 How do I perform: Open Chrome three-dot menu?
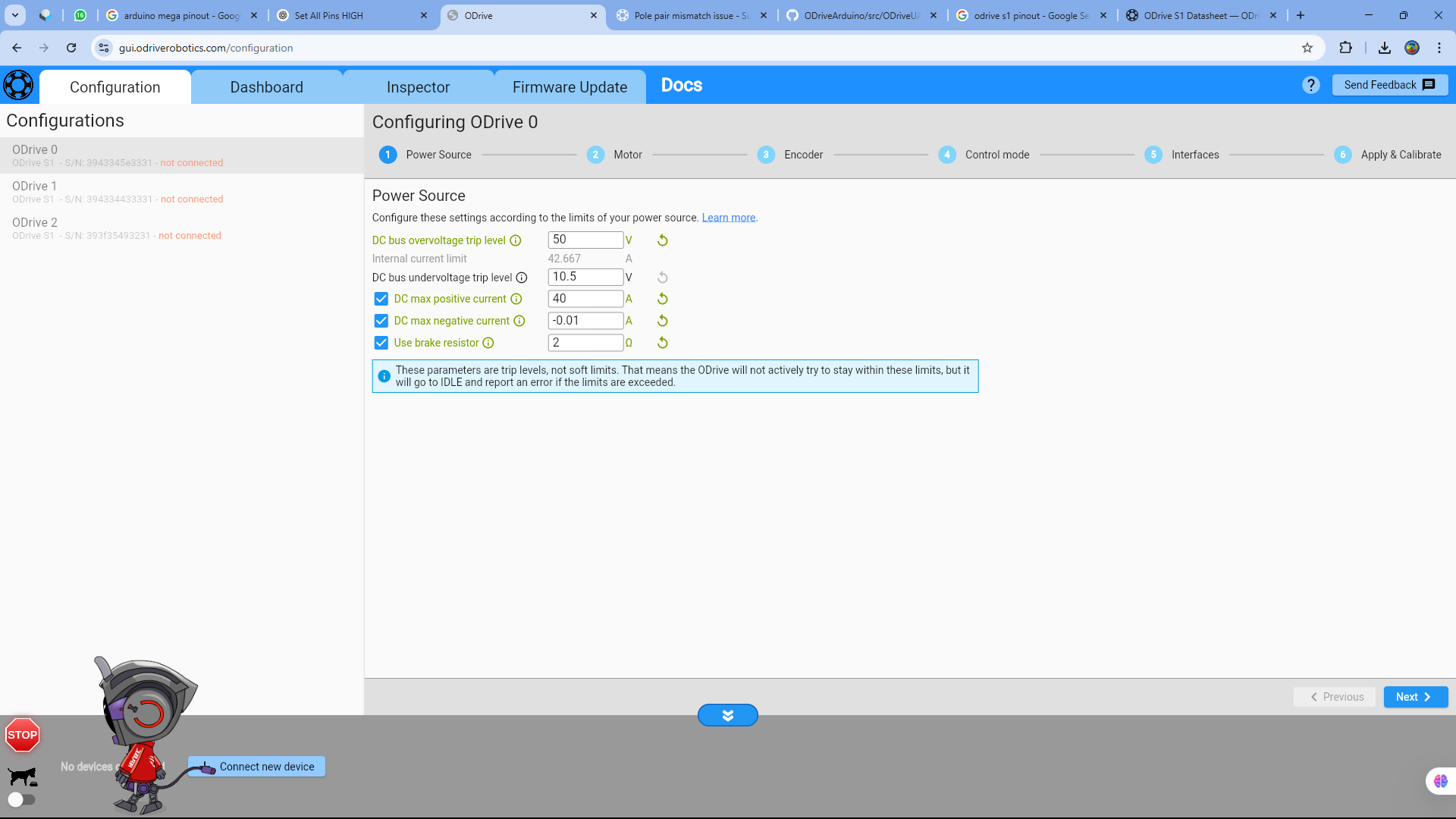tap(1439, 48)
